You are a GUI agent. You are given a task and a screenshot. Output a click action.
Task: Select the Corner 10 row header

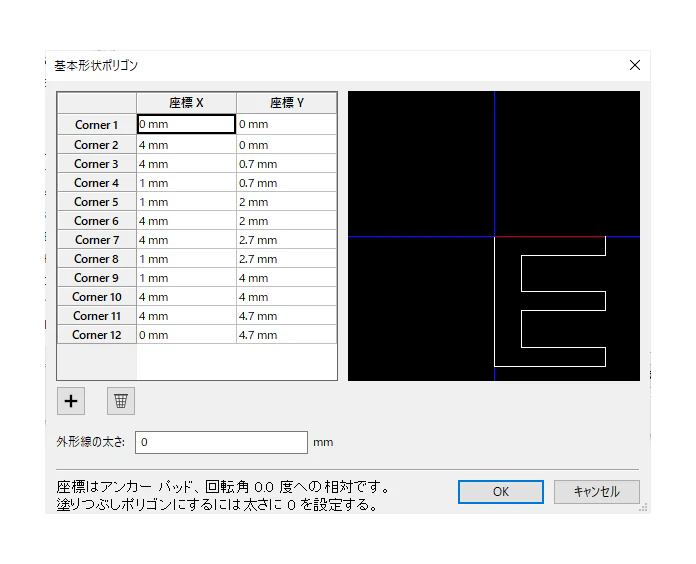pyautogui.click(x=96, y=297)
